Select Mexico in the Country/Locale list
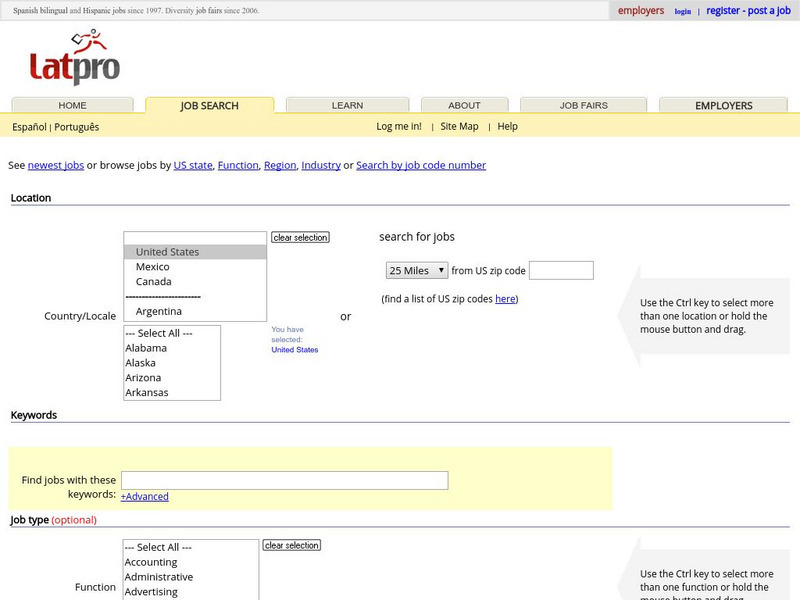 (x=152, y=266)
